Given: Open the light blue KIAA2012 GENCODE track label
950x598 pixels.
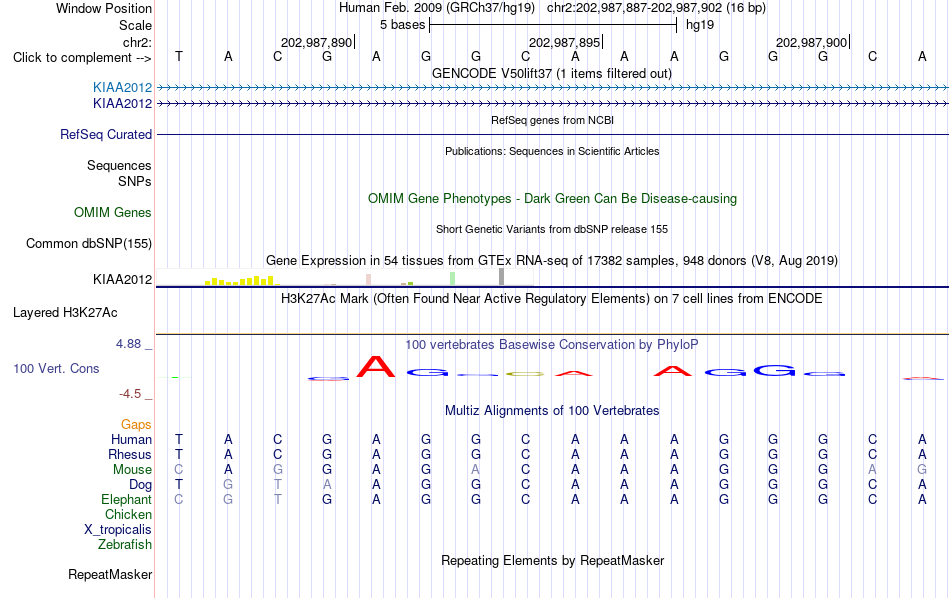Looking at the screenshot, I should 122,87.
